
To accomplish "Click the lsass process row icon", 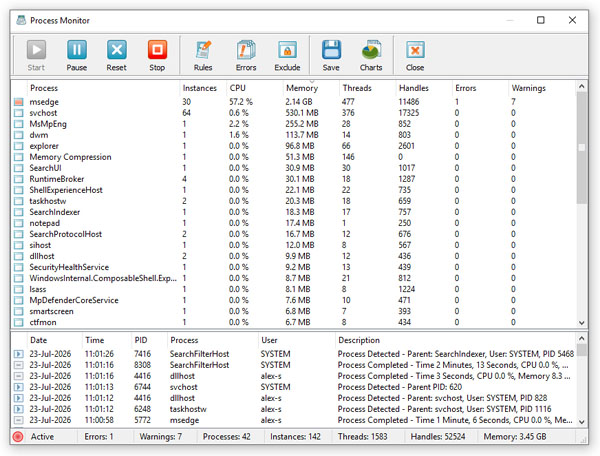I will tap(18, 290).
